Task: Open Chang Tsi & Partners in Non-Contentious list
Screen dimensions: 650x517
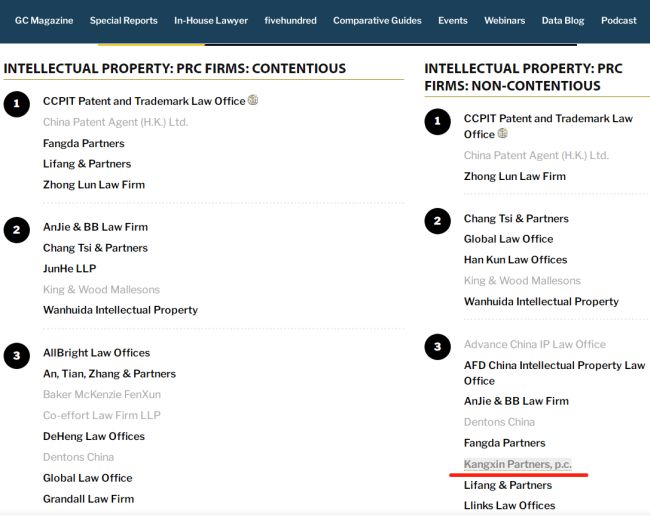Action: pos(516,219)
